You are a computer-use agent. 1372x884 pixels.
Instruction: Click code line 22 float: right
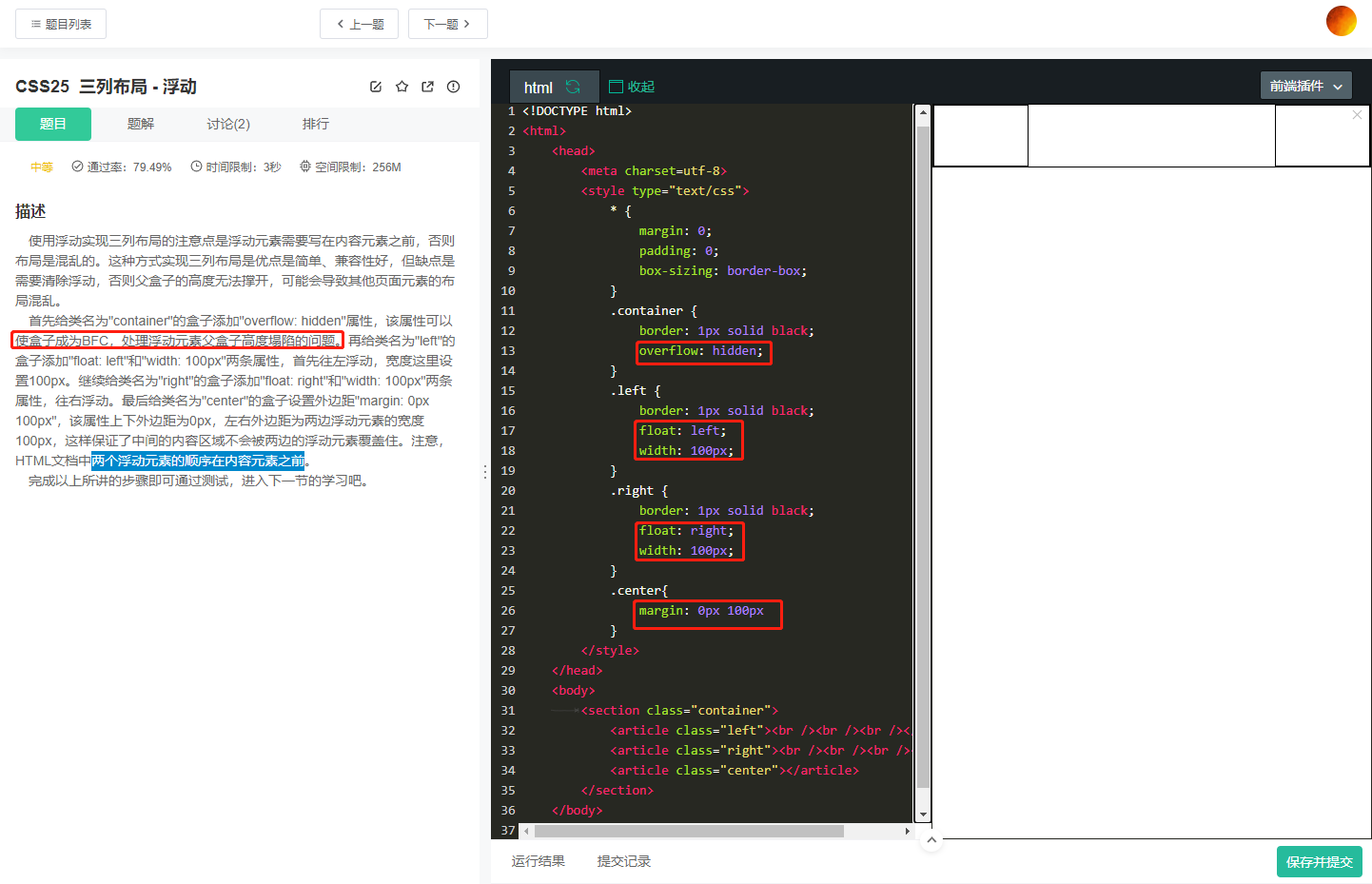(686, 531)
